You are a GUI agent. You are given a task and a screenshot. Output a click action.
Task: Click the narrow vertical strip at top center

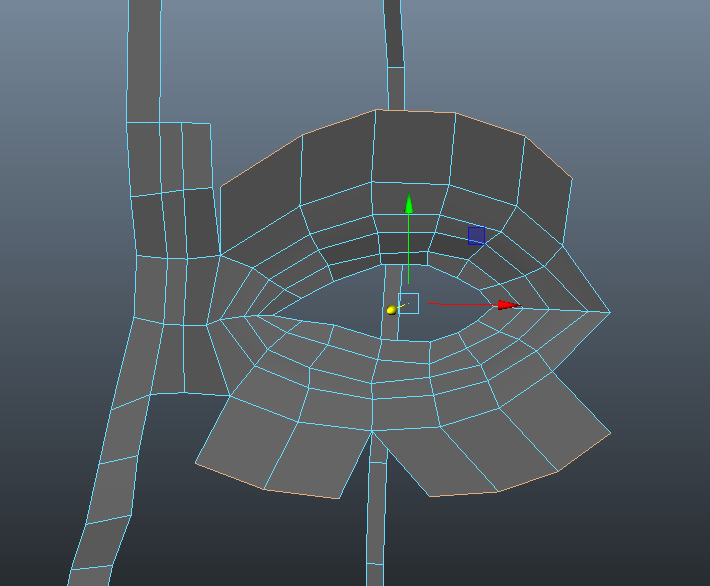click(393, 50)
